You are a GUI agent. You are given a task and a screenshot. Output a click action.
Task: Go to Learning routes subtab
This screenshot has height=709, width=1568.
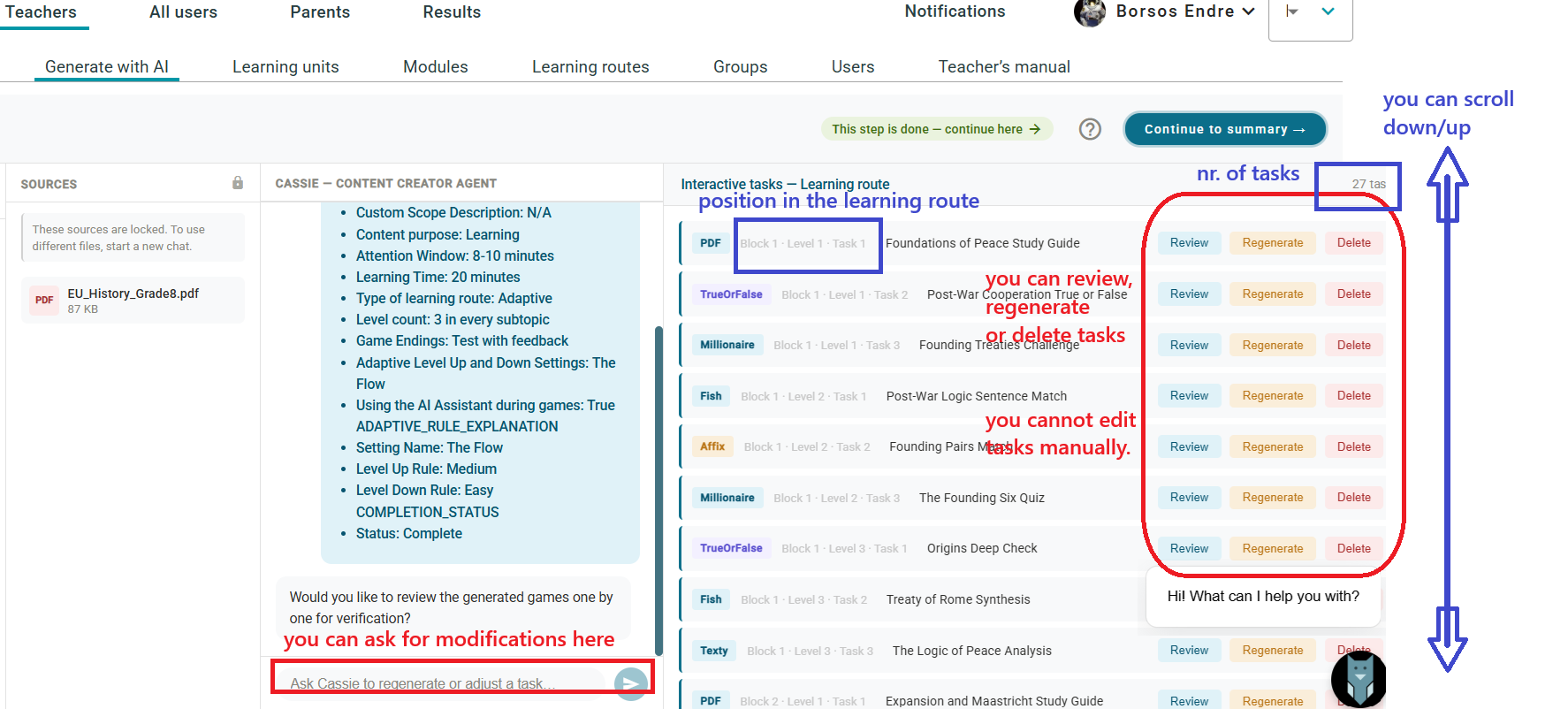coord(590,66)
